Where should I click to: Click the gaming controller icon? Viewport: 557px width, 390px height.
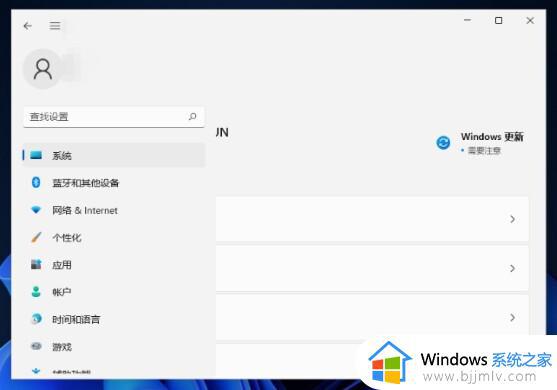(36, 346)
